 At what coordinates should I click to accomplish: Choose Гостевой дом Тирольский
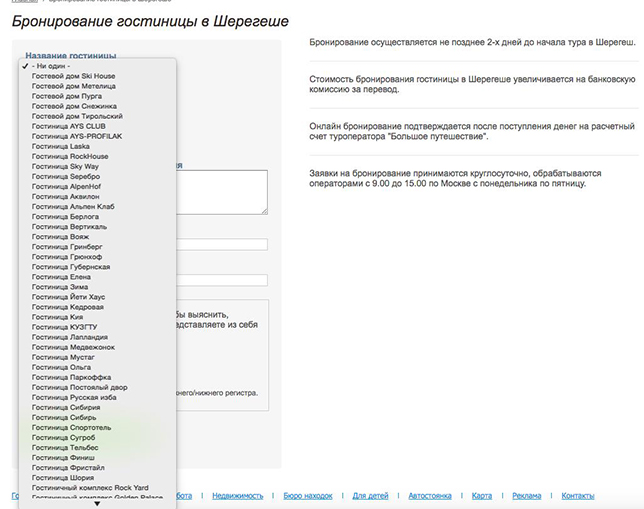[x=97, y=116]
